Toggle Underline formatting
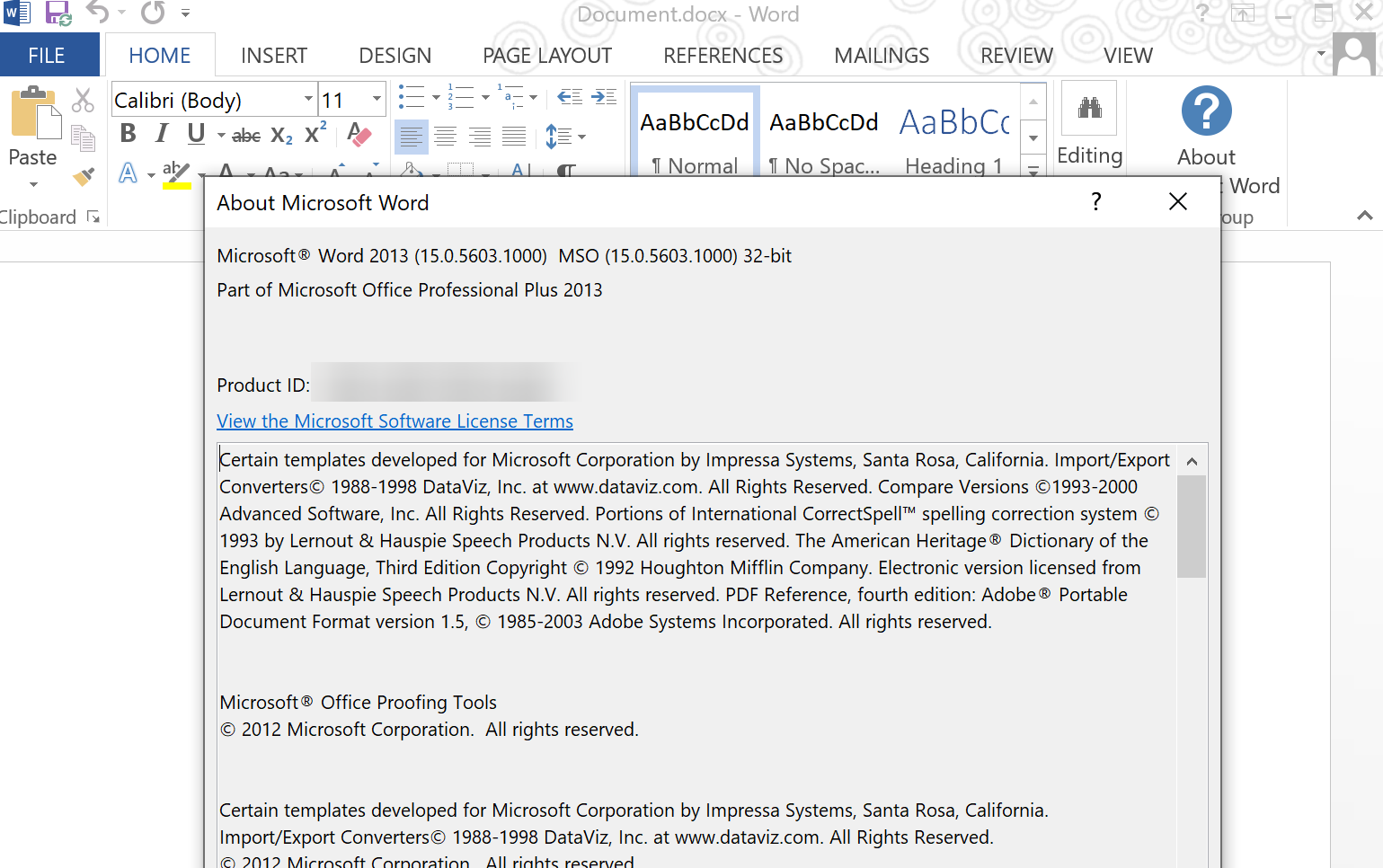This screenshot has width=1383, height=868. coord(196,134)
